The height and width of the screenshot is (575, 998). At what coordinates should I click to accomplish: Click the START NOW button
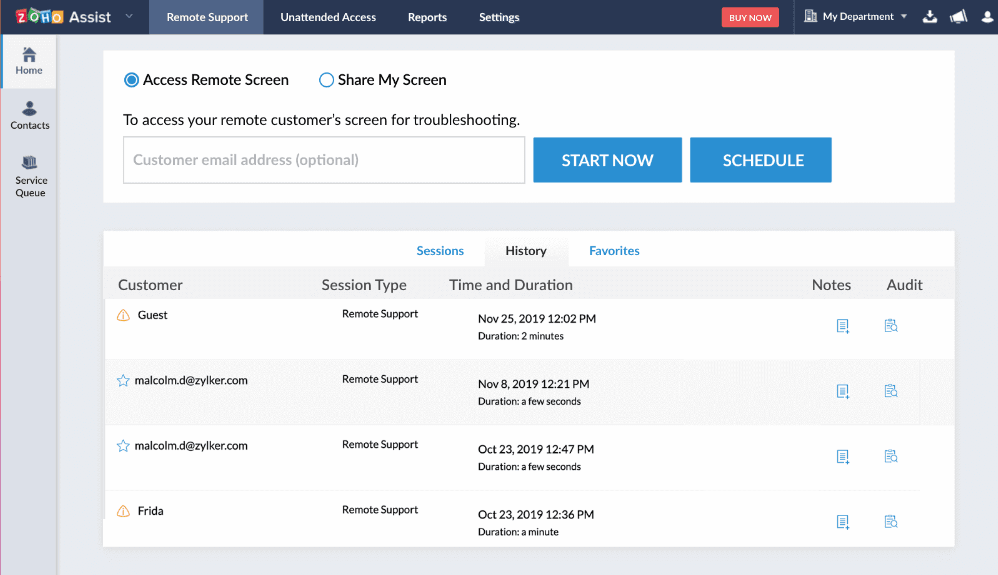(x=607, y=160)
